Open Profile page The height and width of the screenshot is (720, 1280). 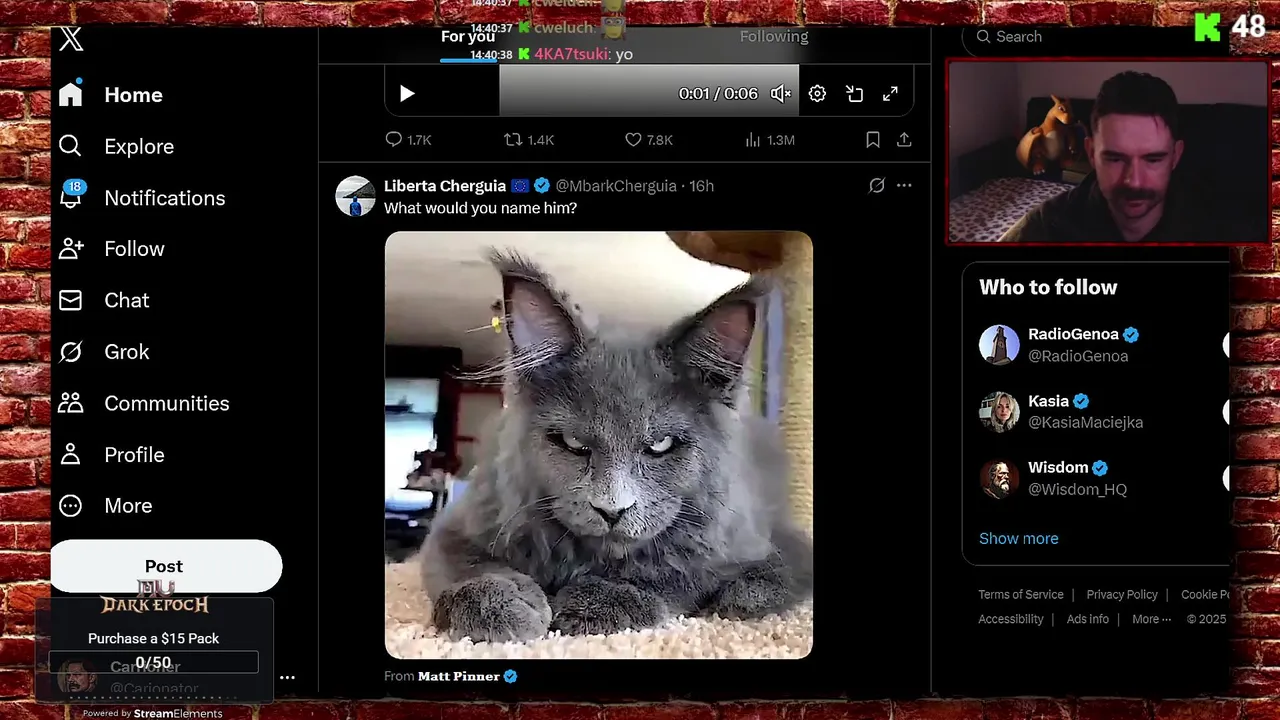pyautogui.click(x=111, y=455)
